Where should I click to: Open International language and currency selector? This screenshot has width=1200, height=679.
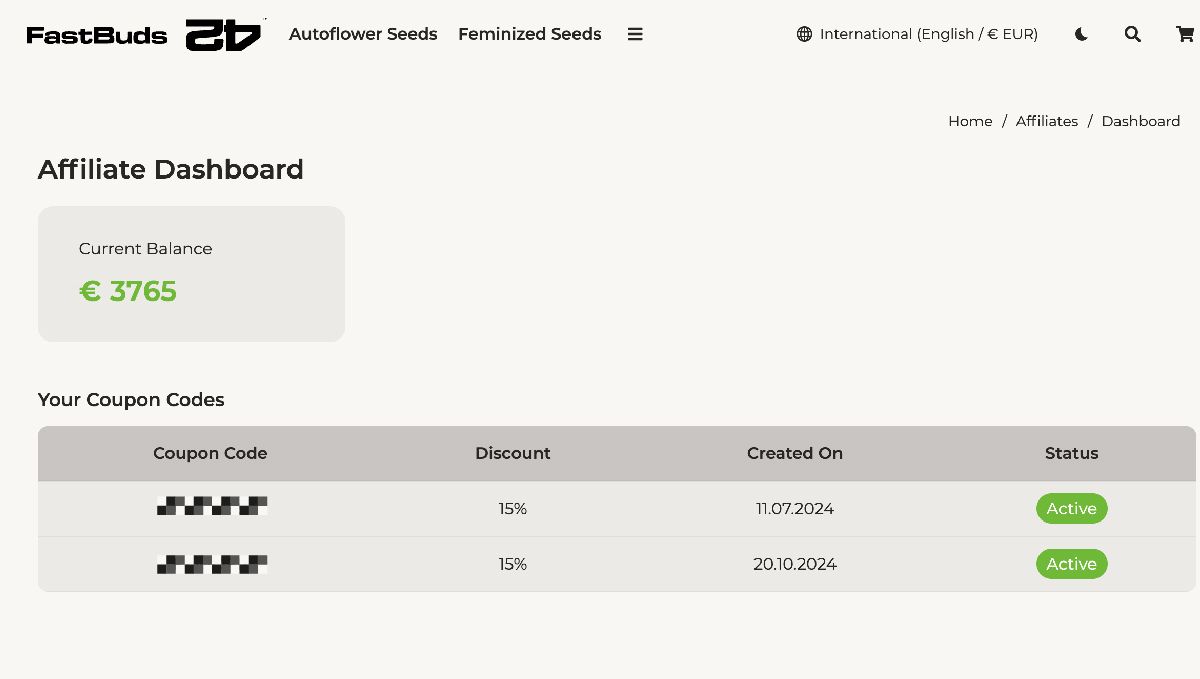click(x=928, y=34)
